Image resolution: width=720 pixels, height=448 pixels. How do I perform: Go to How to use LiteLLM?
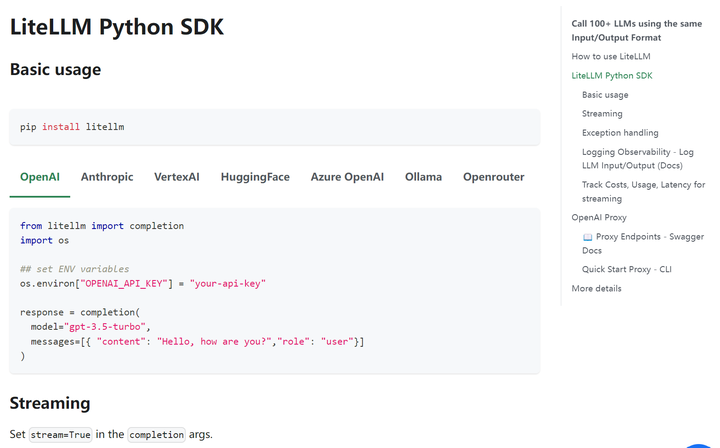click(x=610, y=57)
